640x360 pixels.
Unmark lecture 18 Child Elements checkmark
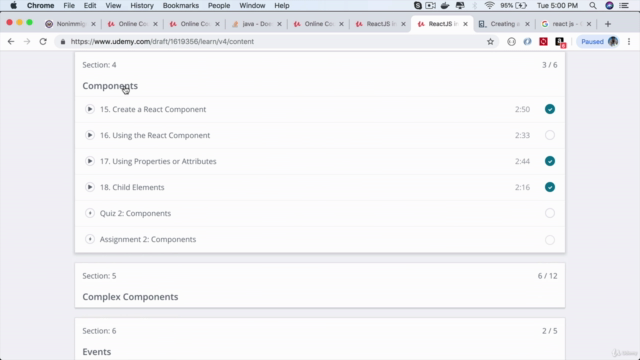click(x=550, y=187)
